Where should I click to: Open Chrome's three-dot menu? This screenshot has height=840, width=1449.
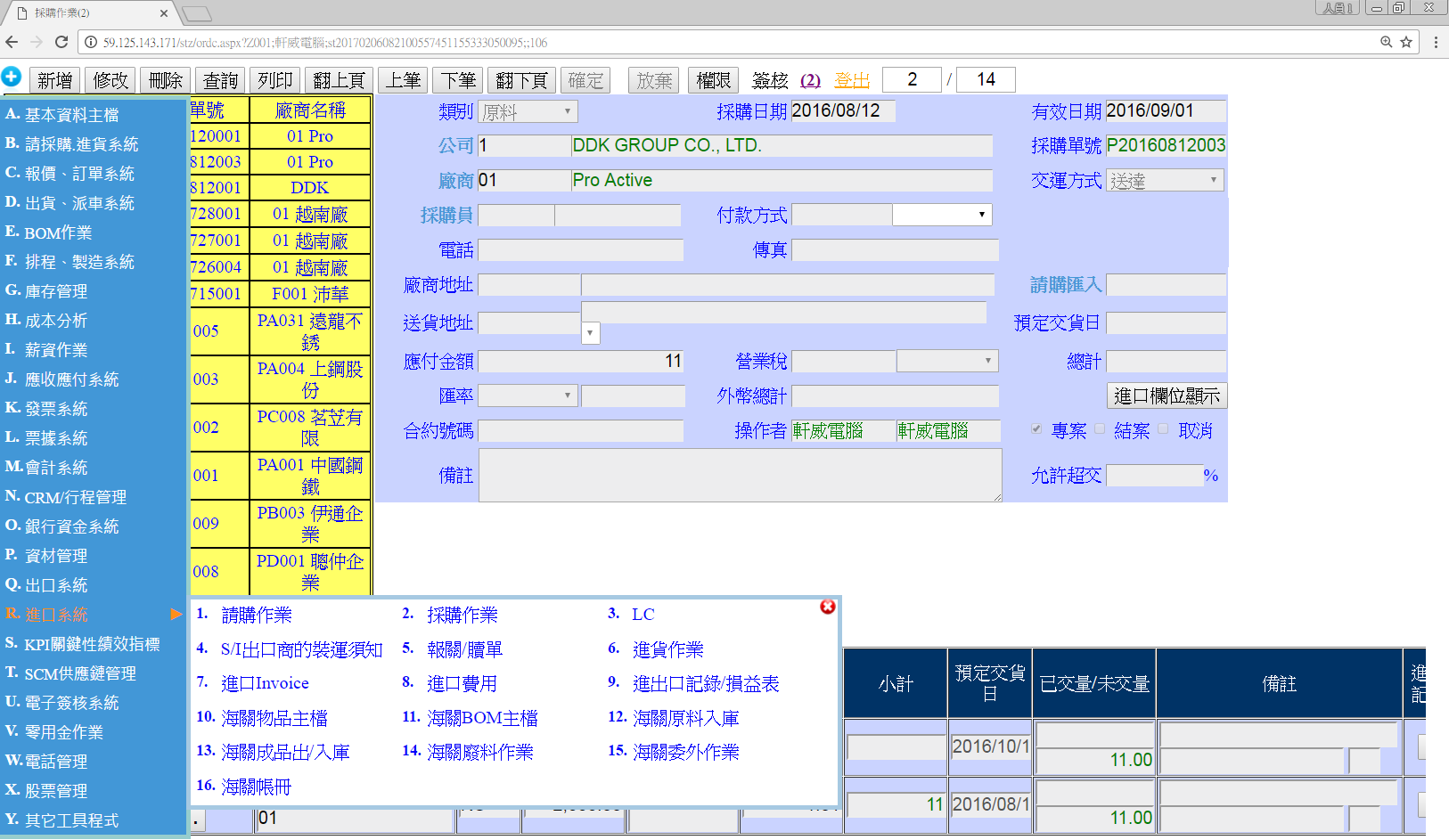(1436, 42)
